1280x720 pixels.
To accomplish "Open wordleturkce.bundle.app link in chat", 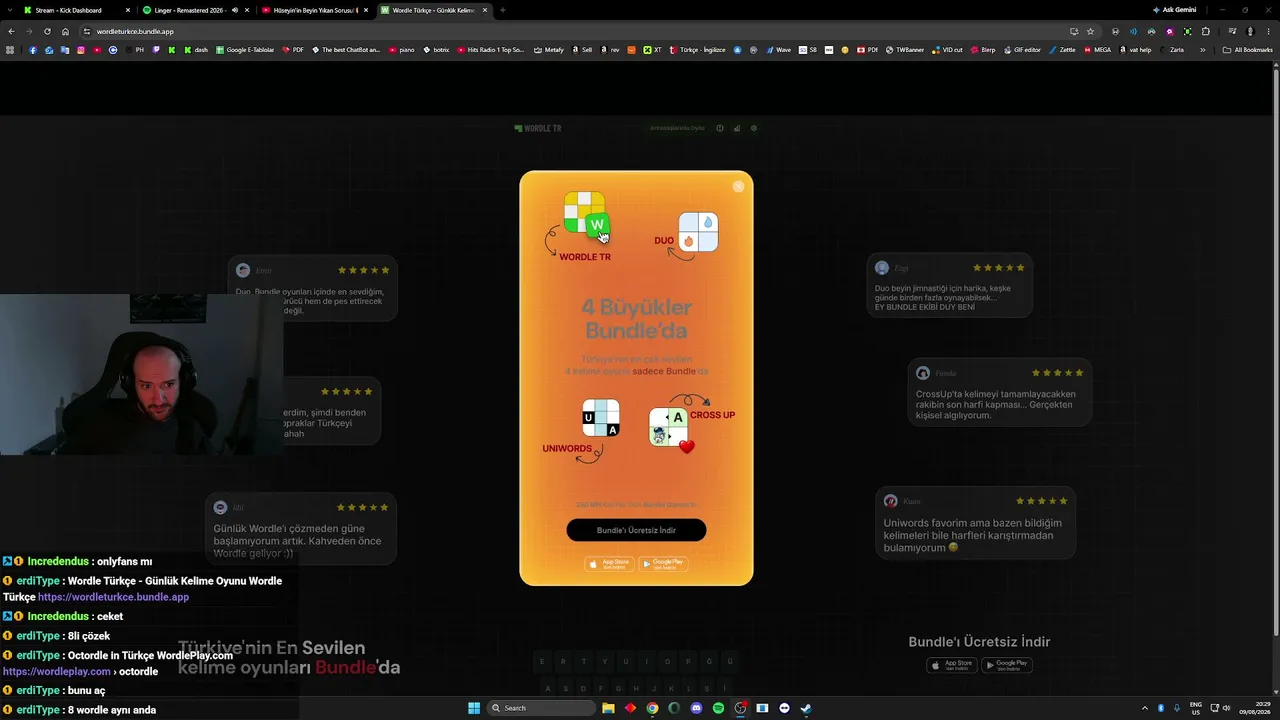I will (x=113, y=597).
